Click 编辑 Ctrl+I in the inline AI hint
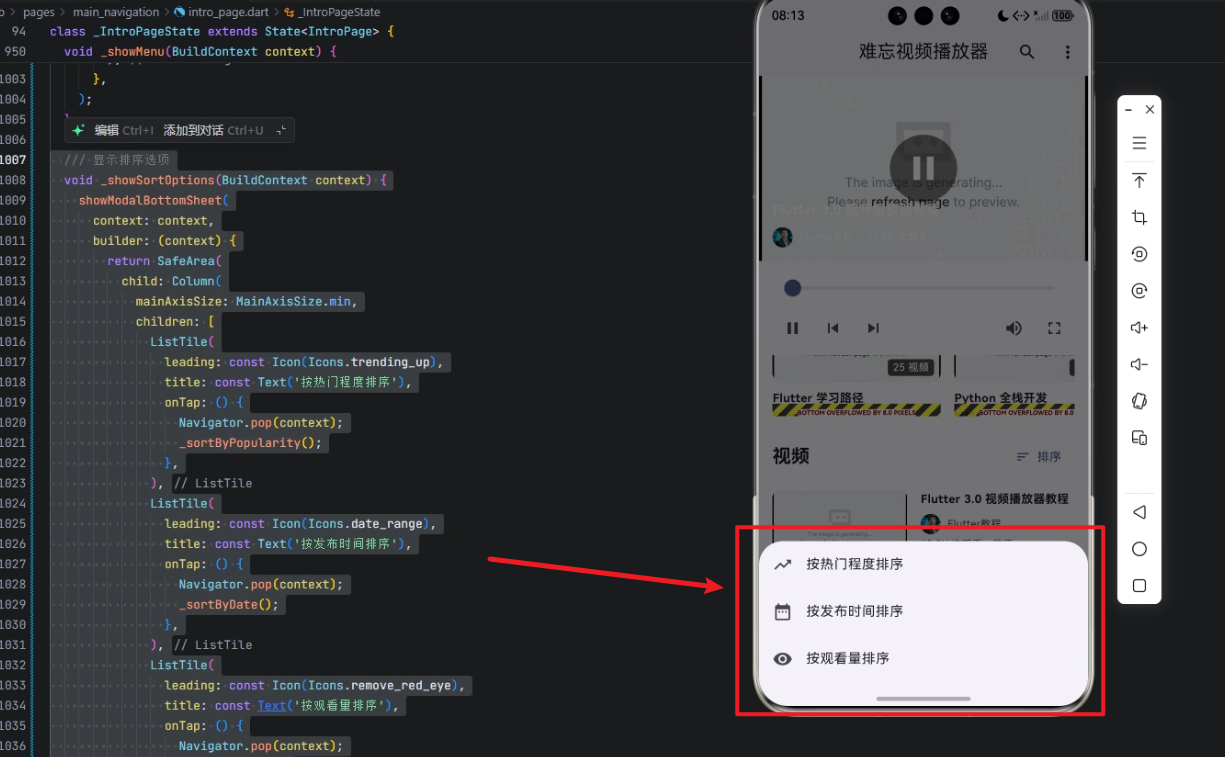1225x757 pixels. click(x=124, y=130)
